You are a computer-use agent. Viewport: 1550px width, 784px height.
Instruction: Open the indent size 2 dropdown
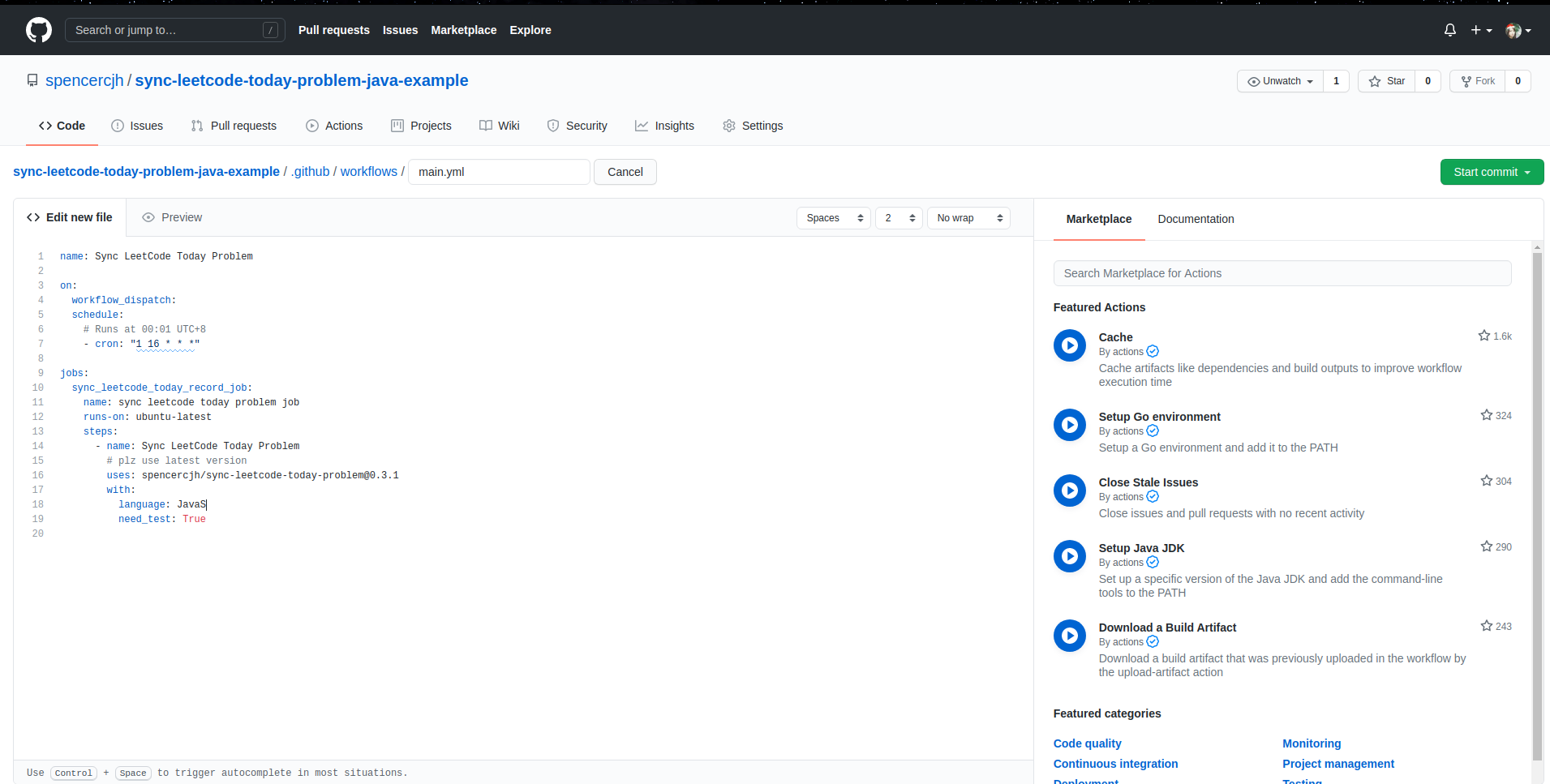click(x=899, y=218)
